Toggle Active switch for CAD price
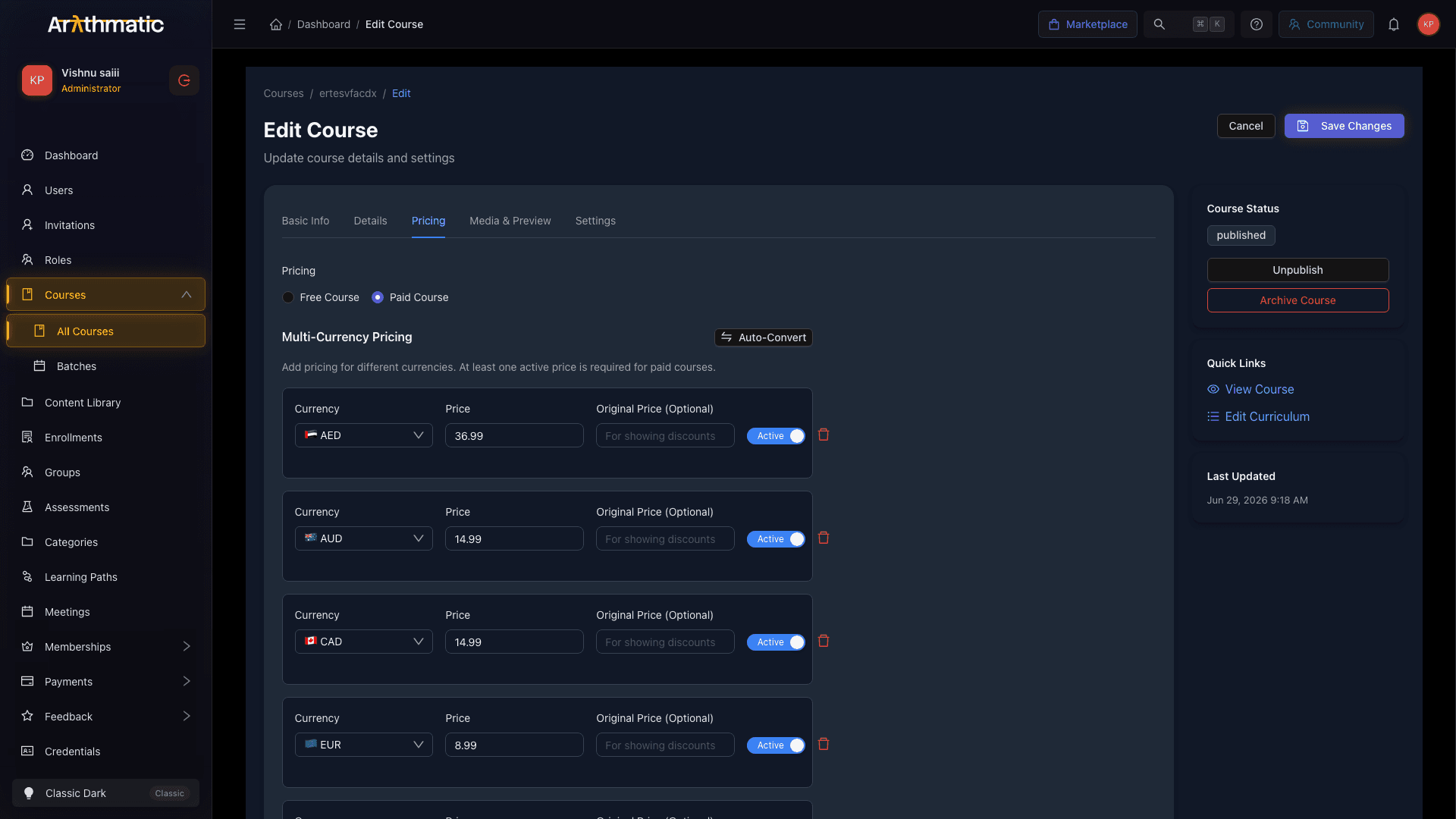1456x819 pixels. 776,642
